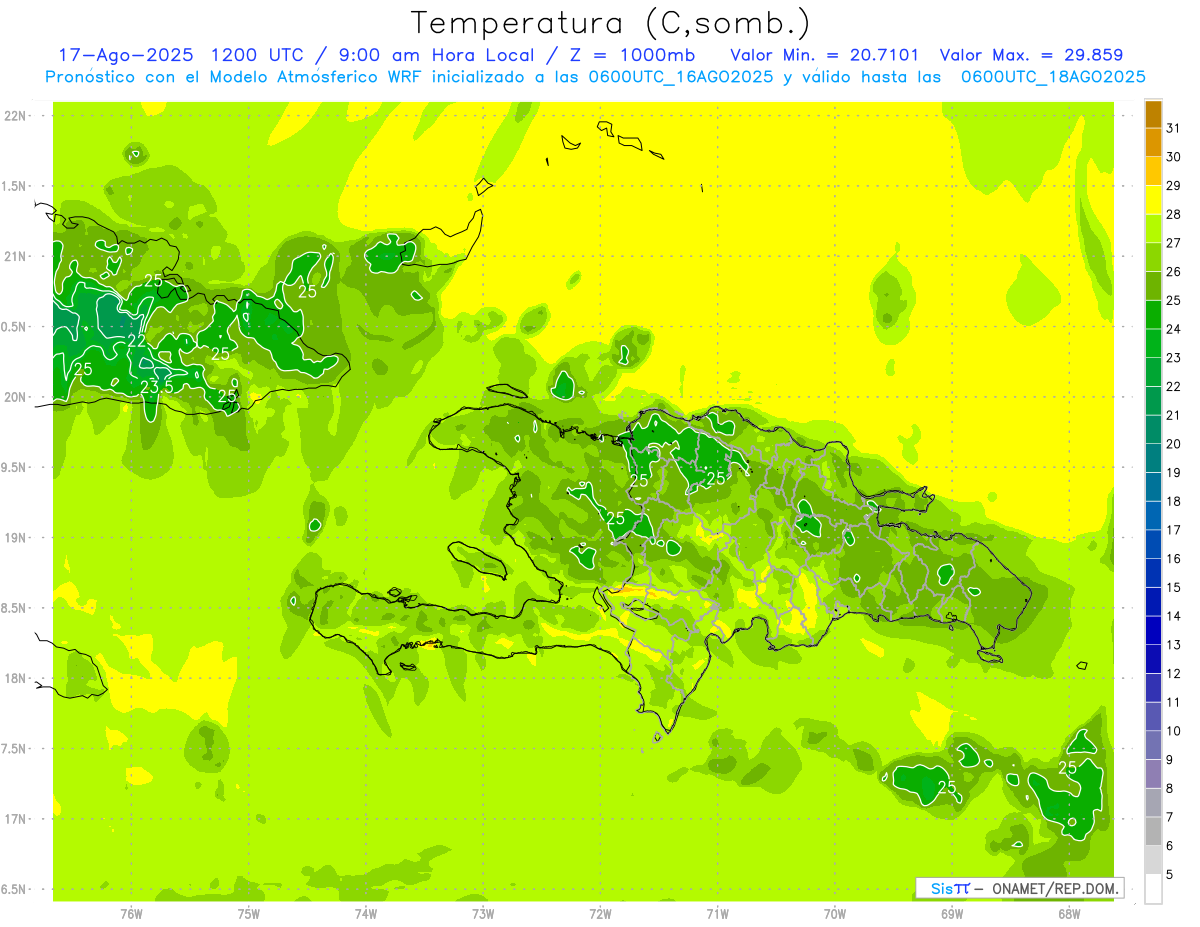Click the valid-until time '0600UTC_18AGO2025'
The image size is (1200, 927).
pos(1053,77)
